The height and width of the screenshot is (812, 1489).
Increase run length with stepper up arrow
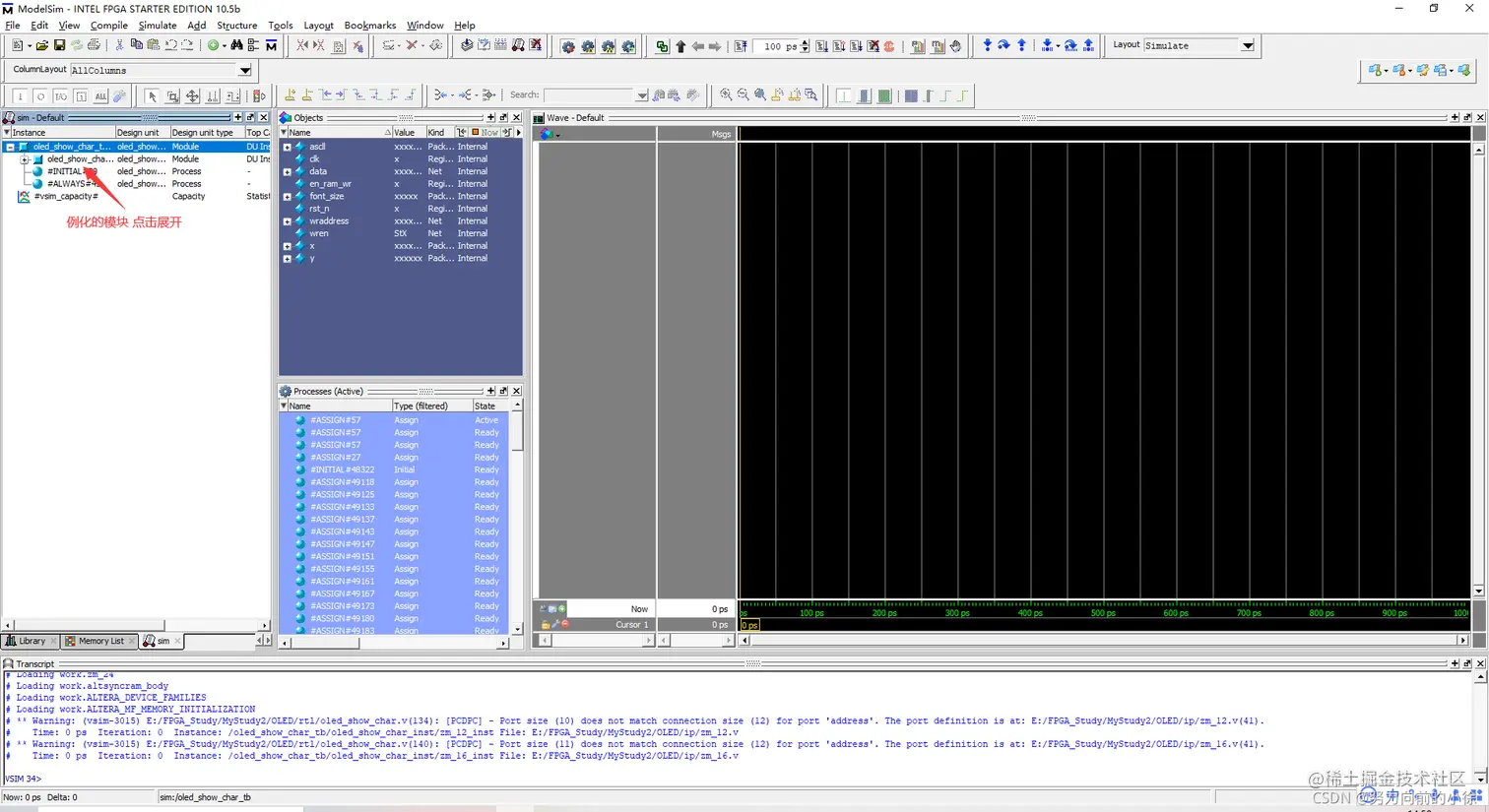click(806, 43)
